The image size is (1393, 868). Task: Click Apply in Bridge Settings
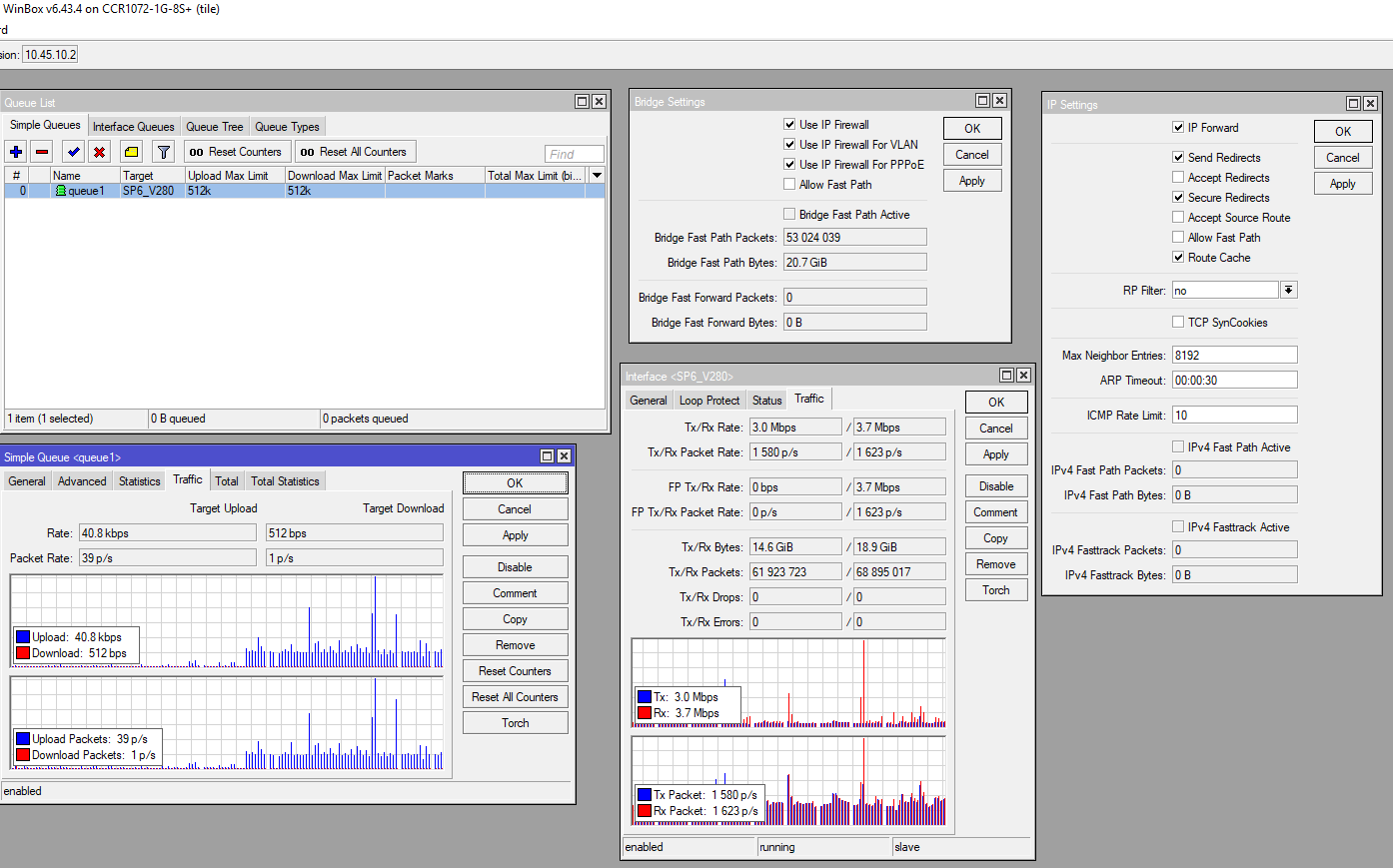(972, 181)
